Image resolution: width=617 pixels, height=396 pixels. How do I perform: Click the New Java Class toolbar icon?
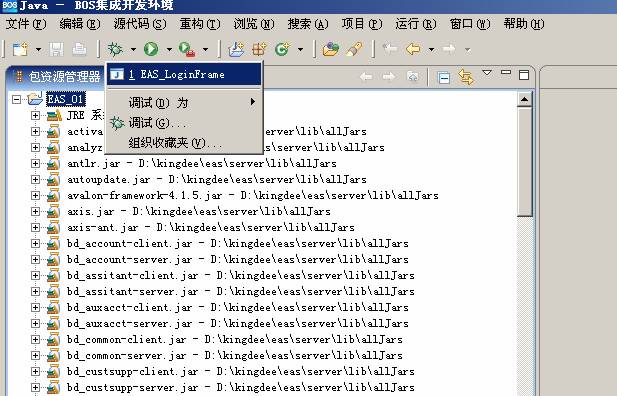pyautogui.click(x=282, y=49)
